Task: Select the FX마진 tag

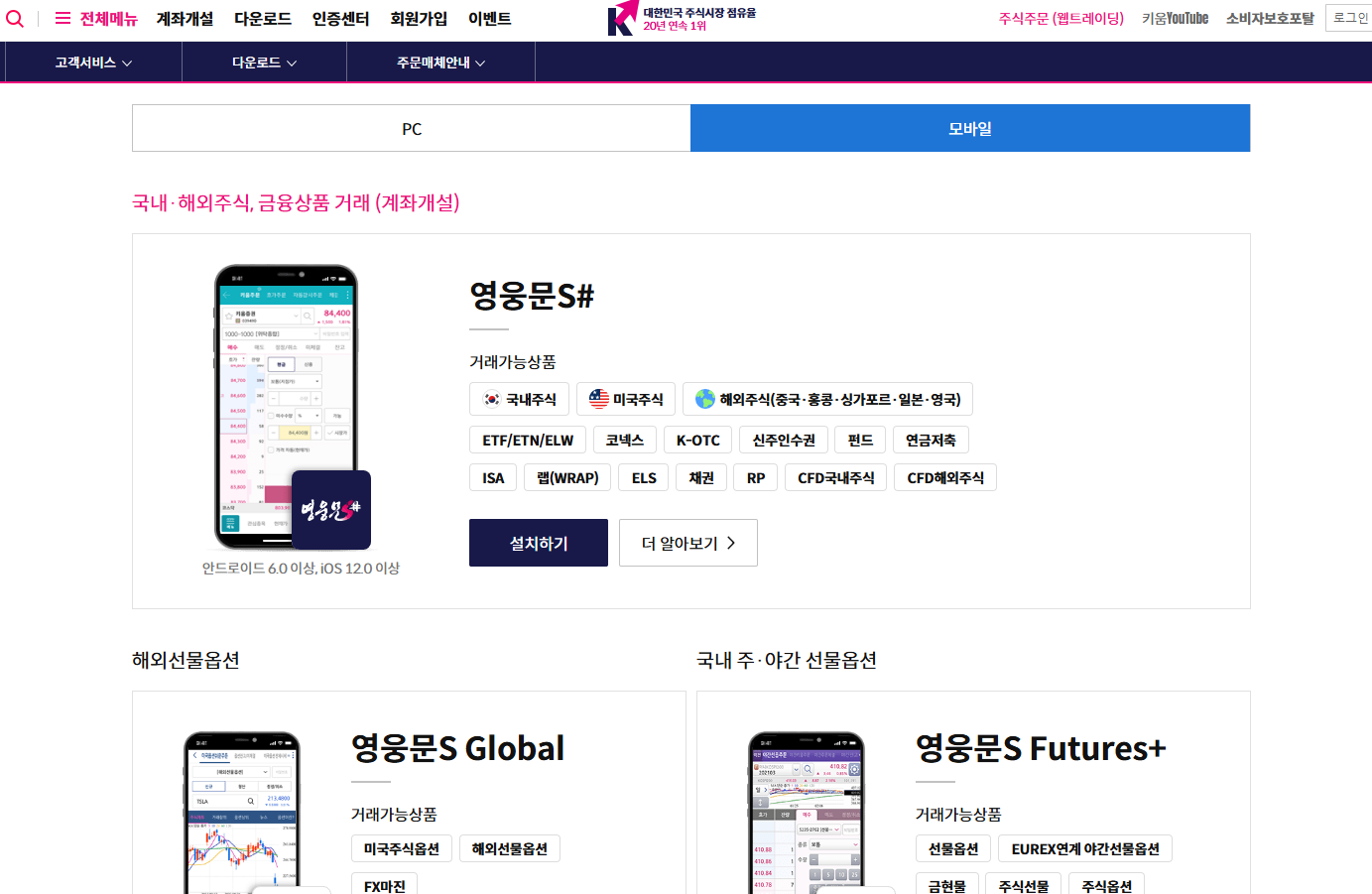Action: click(x=385, y=885)
